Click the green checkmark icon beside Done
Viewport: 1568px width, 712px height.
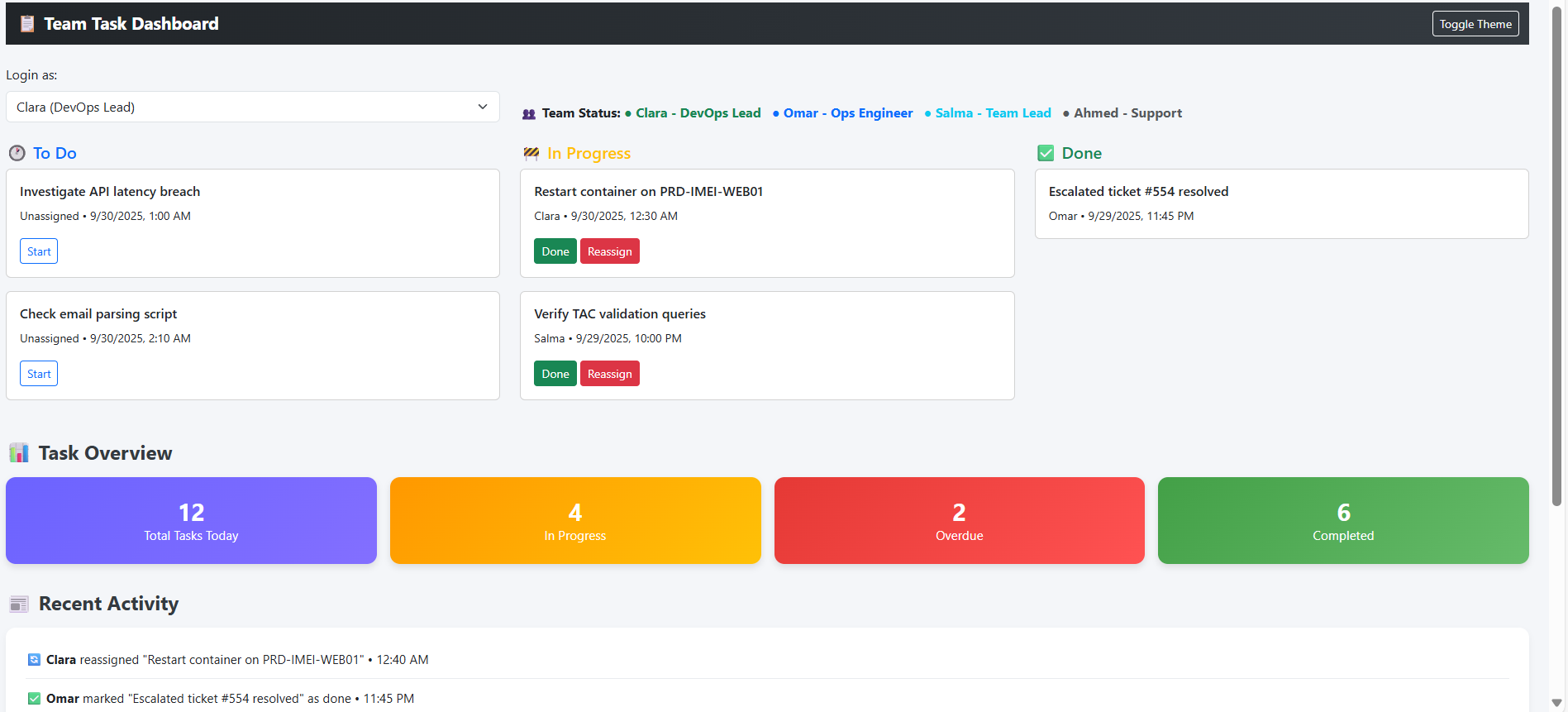coord(1046,153)
